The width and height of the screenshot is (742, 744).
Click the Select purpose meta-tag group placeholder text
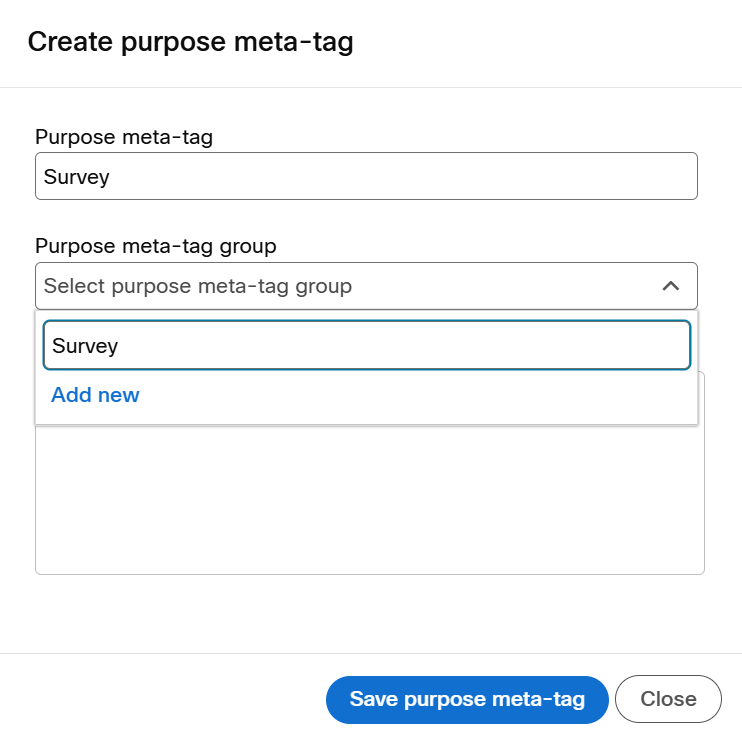pyautogui.click(x=198, y=286)
